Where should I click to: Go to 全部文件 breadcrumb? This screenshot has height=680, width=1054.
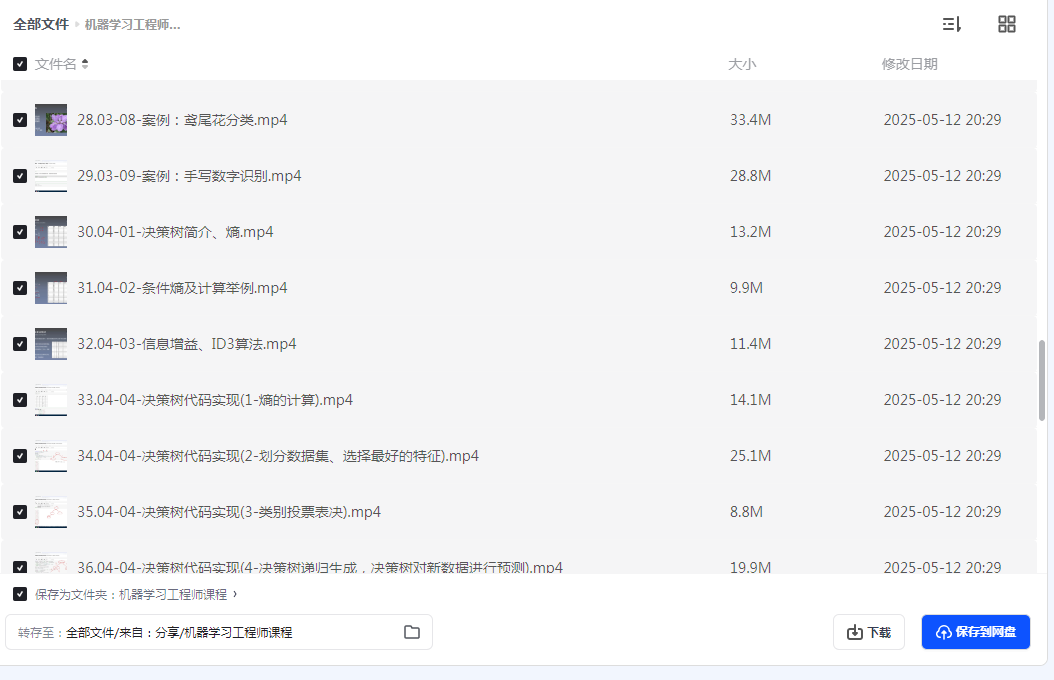click(41, 24)
